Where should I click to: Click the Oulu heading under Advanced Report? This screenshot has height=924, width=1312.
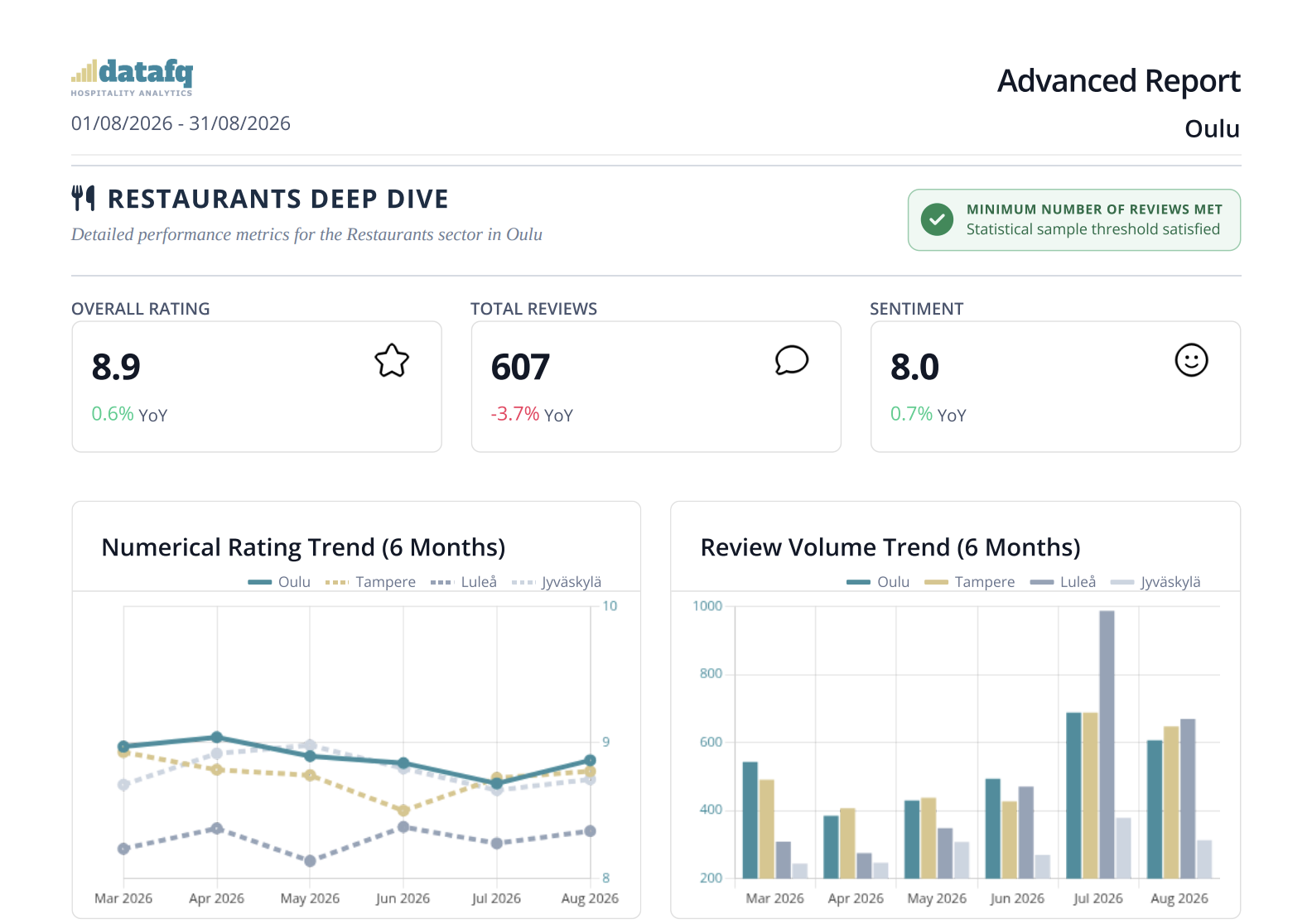pos(1212,129)
